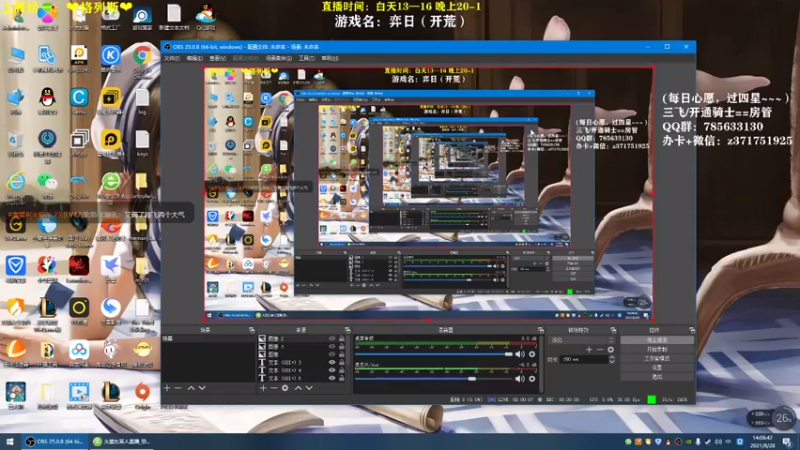Lock the 文本 (GDI+) 4 source
Image resolution: width=800 pixels, height=450 pixels.
(x=342, y=370)
